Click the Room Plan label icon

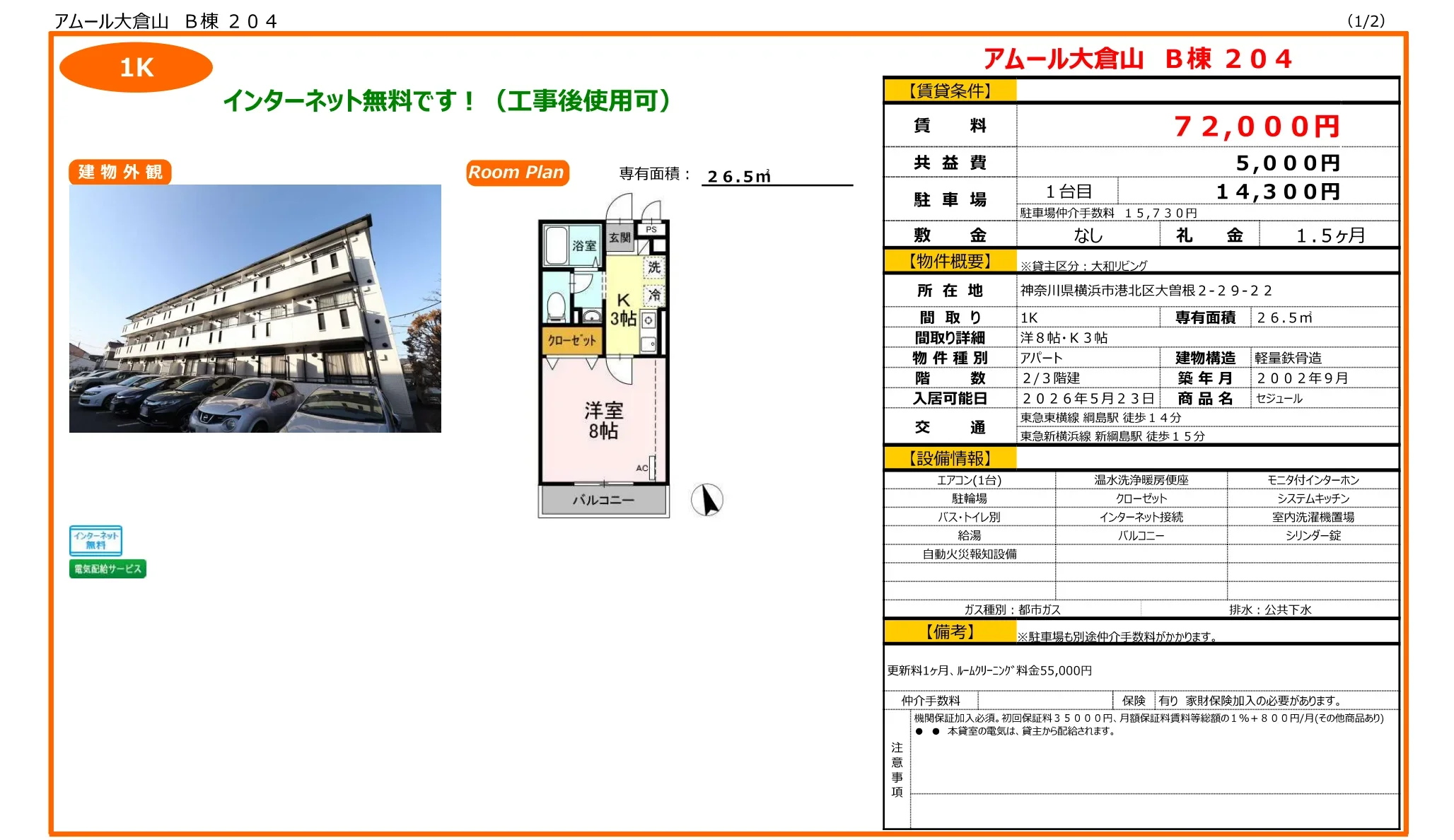click(518, 172)
